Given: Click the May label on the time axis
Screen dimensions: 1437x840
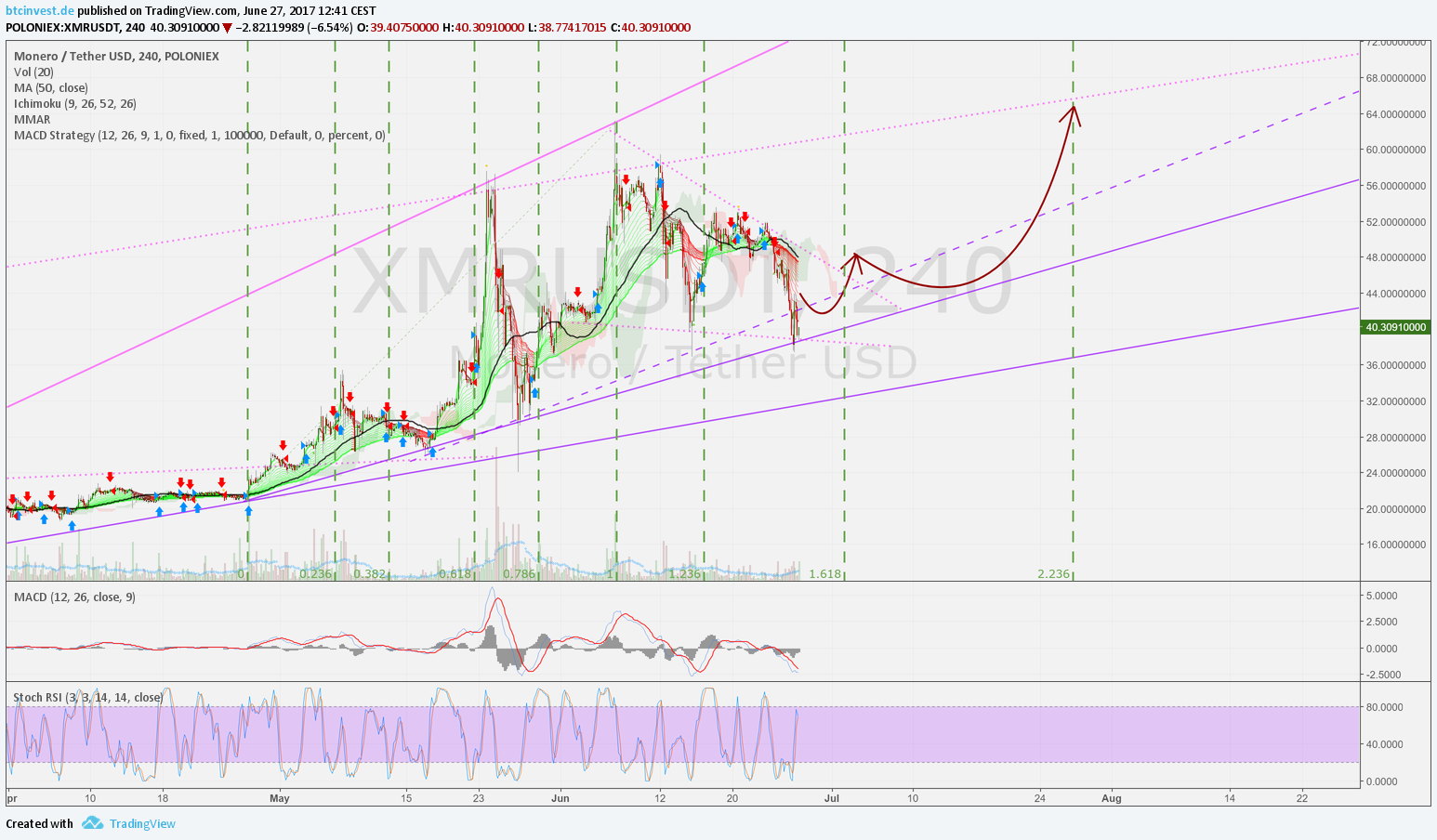Looking at the screenshot, I should (x=279, y=797).
